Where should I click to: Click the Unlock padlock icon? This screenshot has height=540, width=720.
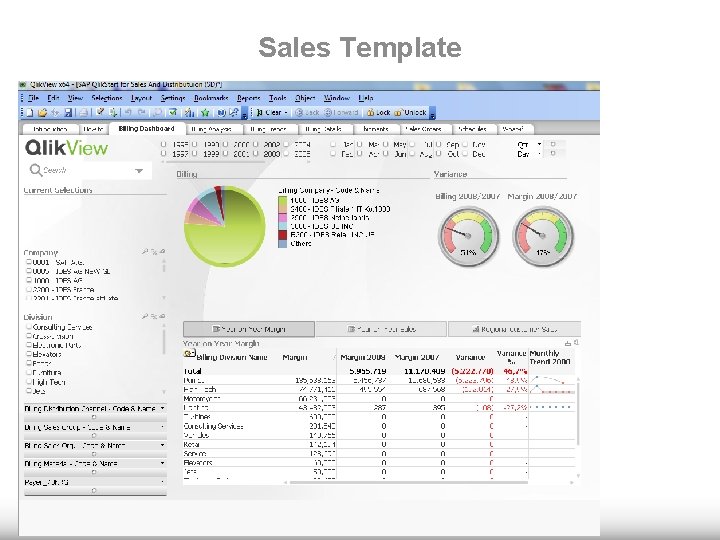(398, 112)
